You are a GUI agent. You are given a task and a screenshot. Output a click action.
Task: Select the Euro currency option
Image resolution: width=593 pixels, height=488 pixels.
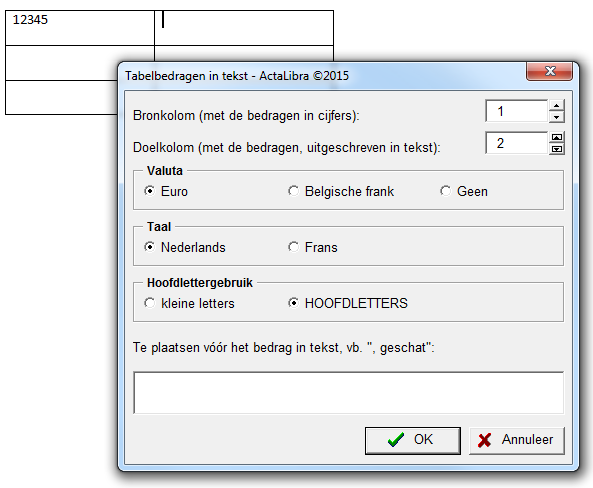tap(166, 191)
